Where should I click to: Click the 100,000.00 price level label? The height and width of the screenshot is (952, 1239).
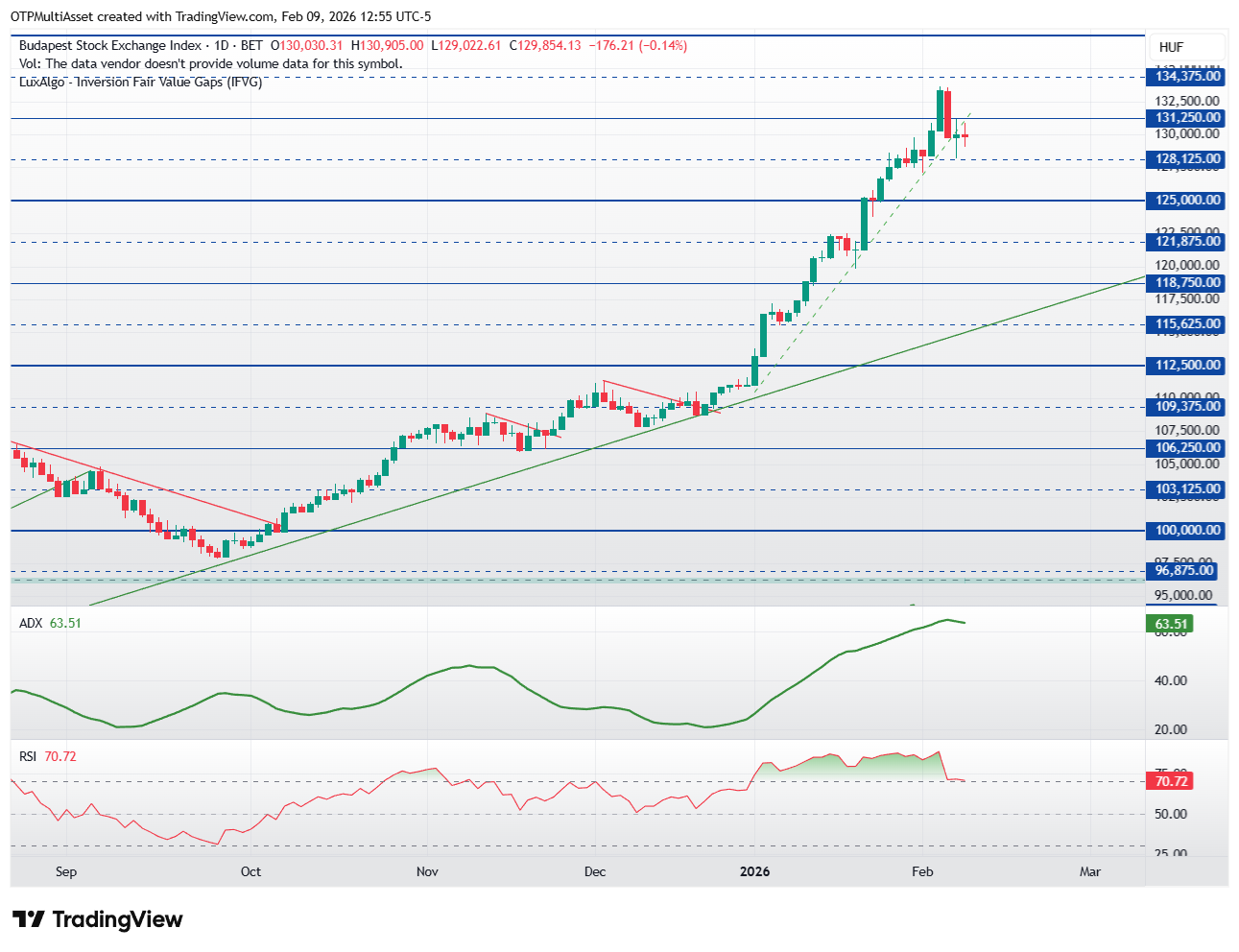(1187, 531)
